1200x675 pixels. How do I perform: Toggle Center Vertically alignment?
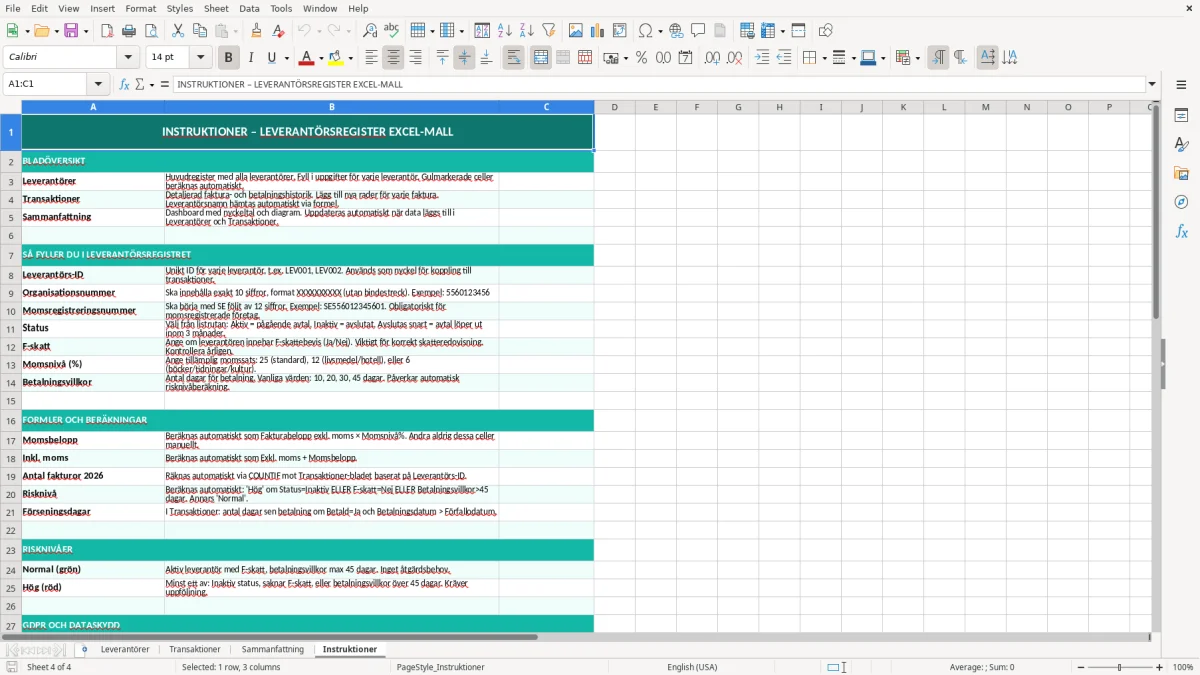pos(464,58)
